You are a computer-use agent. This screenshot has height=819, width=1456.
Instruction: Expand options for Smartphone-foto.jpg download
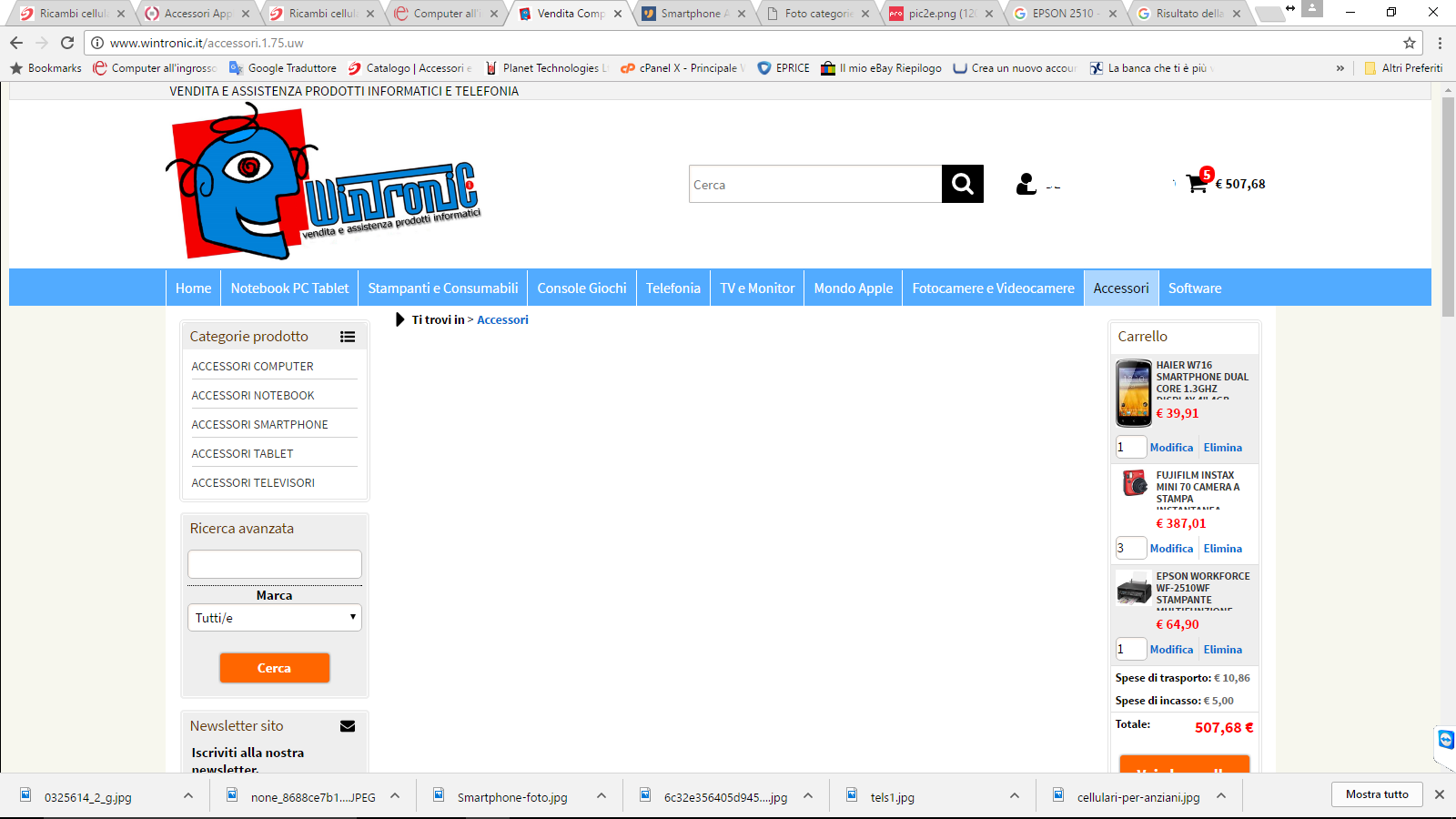click(x=602, y=795)
